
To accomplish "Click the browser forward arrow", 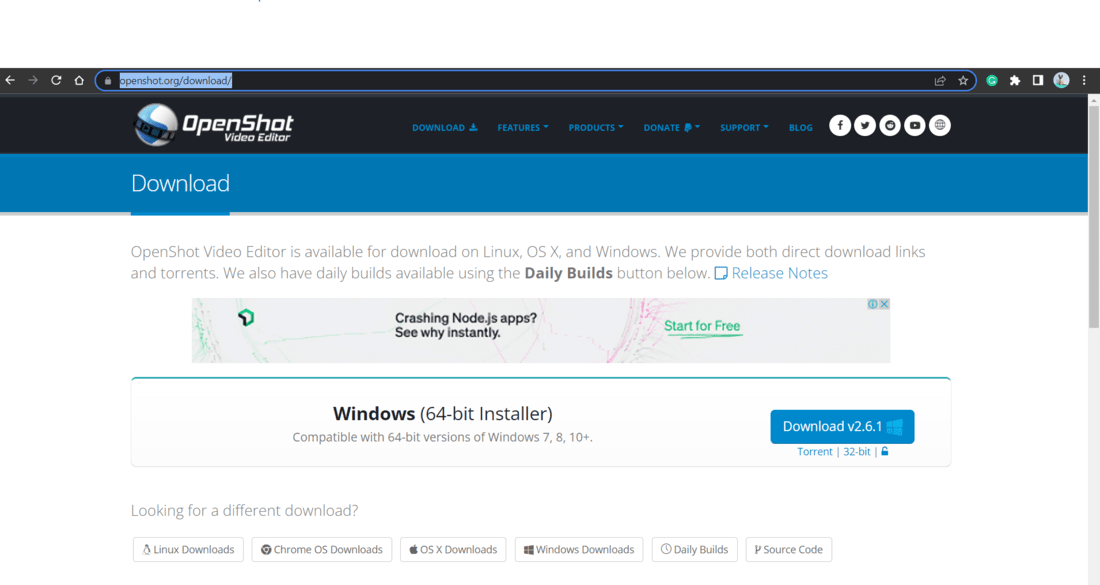I will [x=33, y=81].
